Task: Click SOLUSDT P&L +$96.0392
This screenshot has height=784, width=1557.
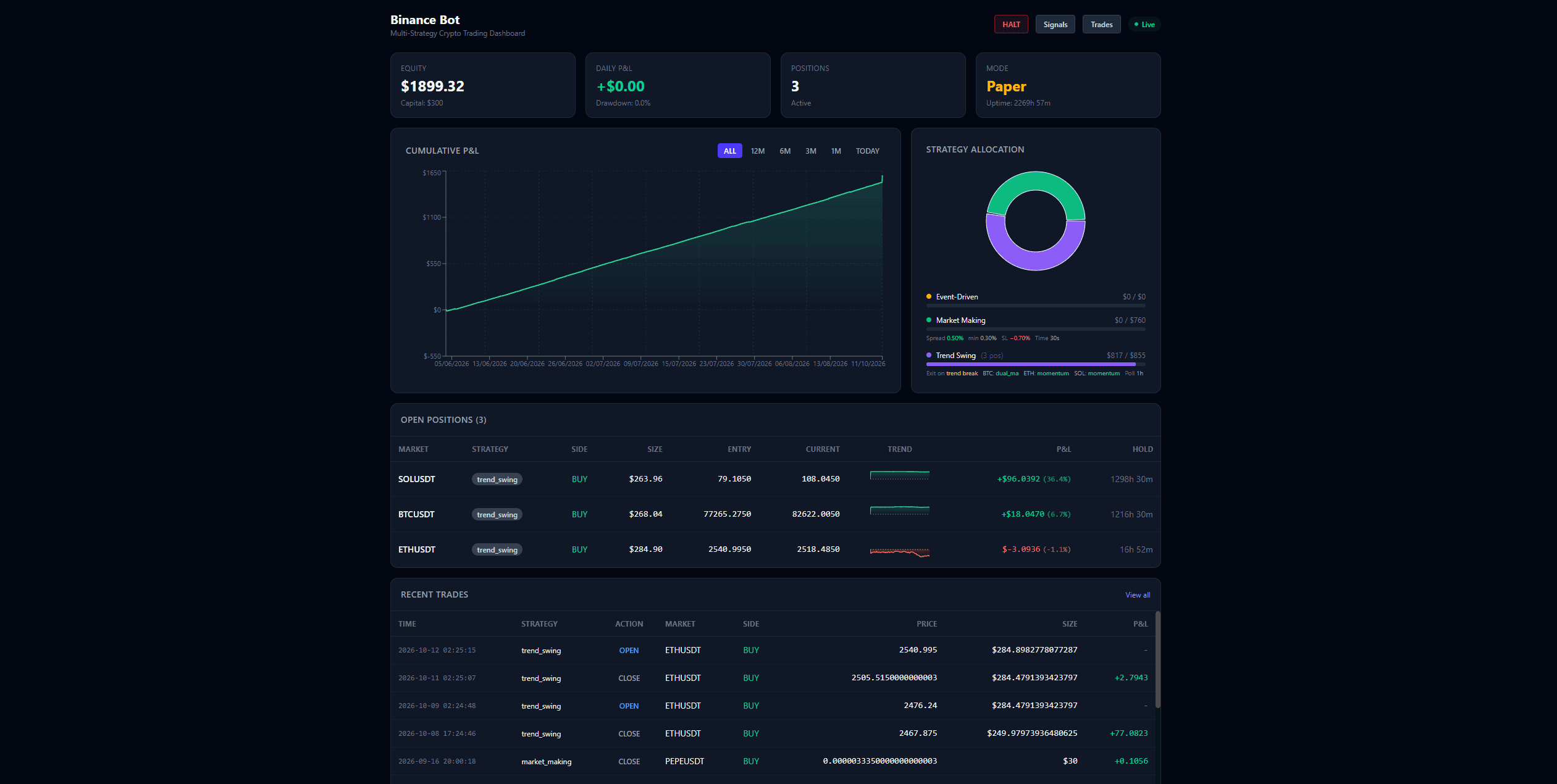Action: coord(1018,479)
